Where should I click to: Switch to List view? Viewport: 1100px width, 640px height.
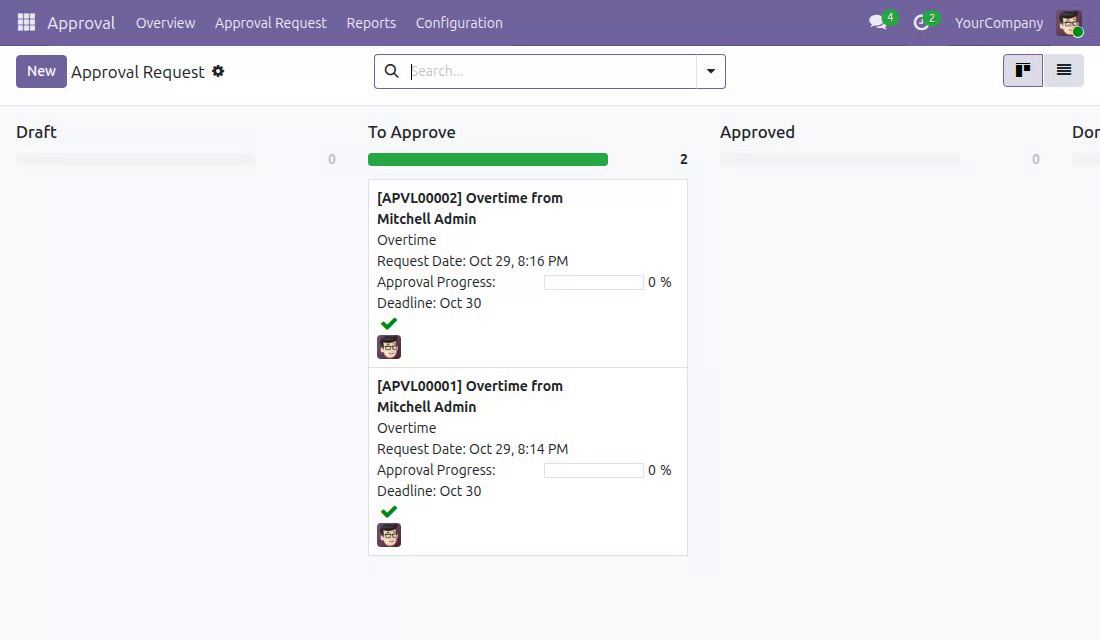tap(1064, 70)
